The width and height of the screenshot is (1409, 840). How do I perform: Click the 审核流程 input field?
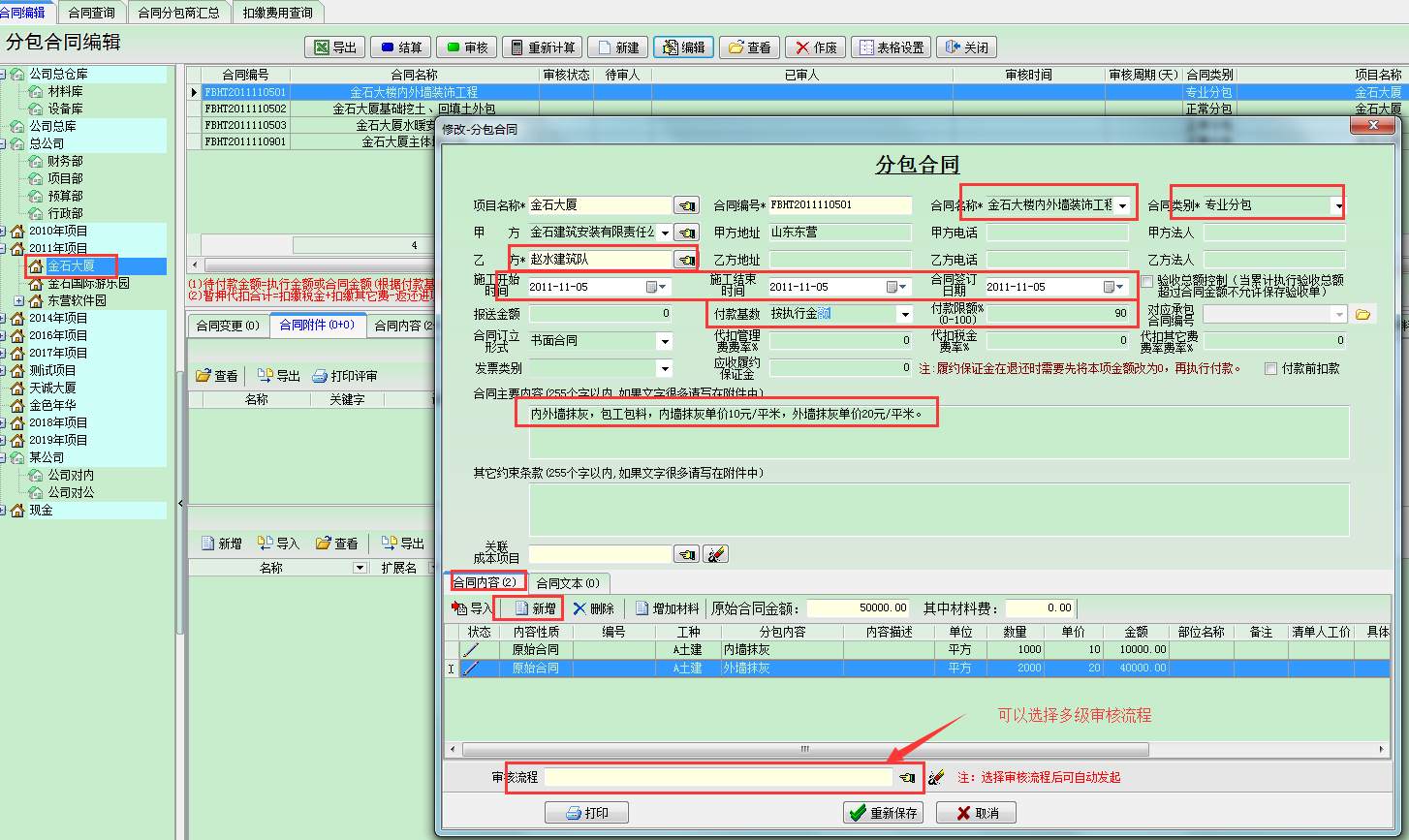pyautogui.click(x=717, y=777)
